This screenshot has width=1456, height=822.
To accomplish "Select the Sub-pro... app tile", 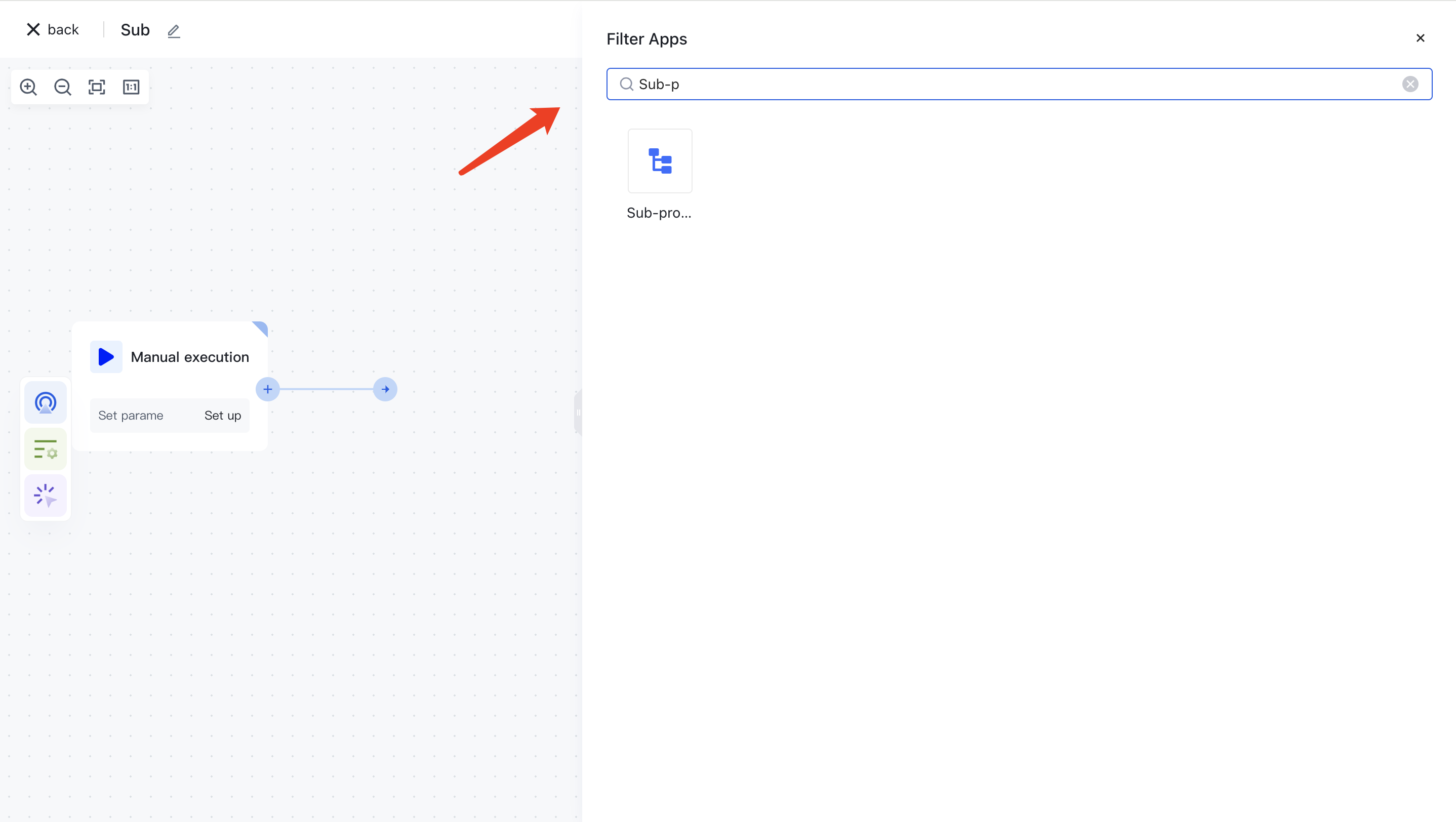I will point(660,161).
